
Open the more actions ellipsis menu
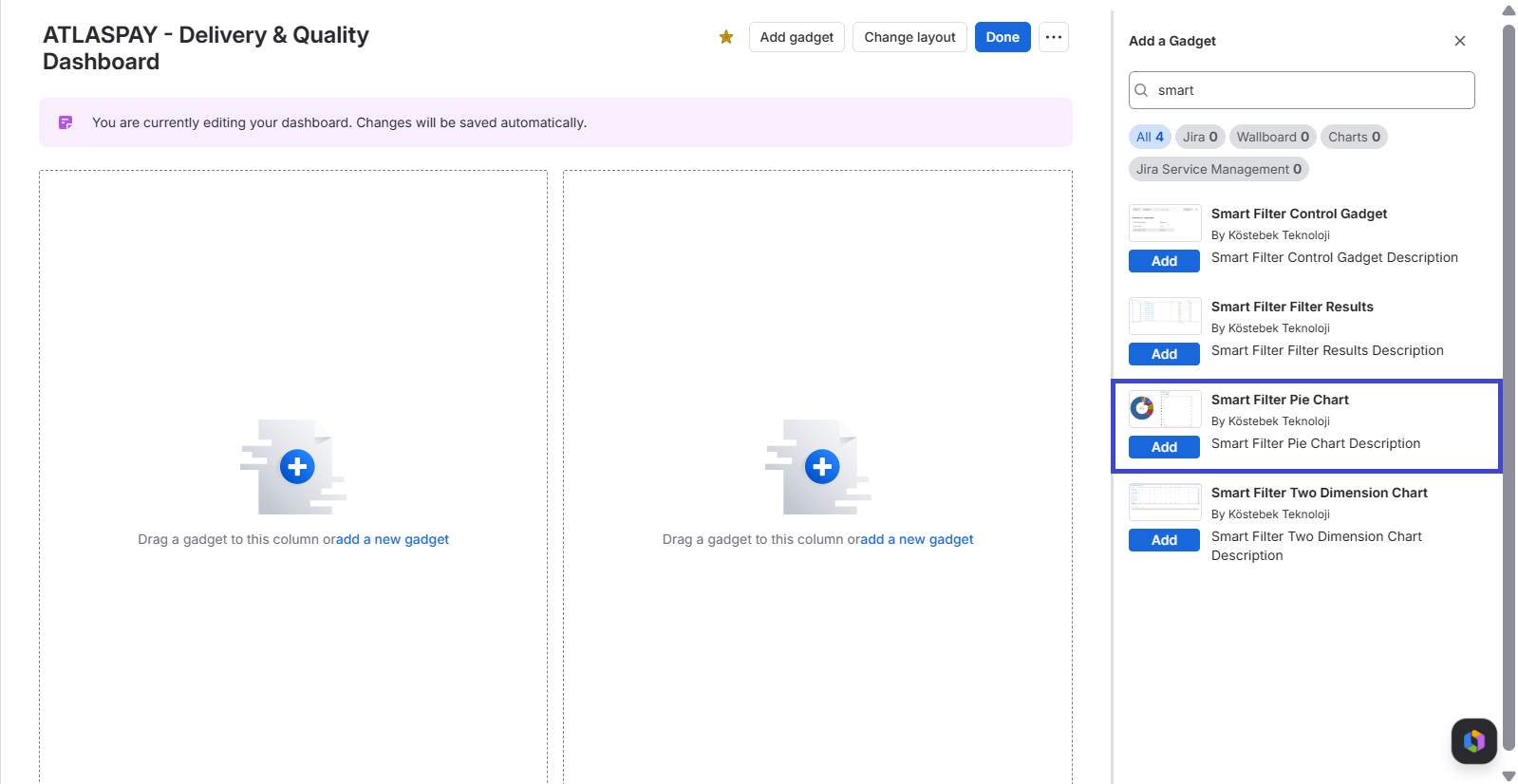[1054, 37]
